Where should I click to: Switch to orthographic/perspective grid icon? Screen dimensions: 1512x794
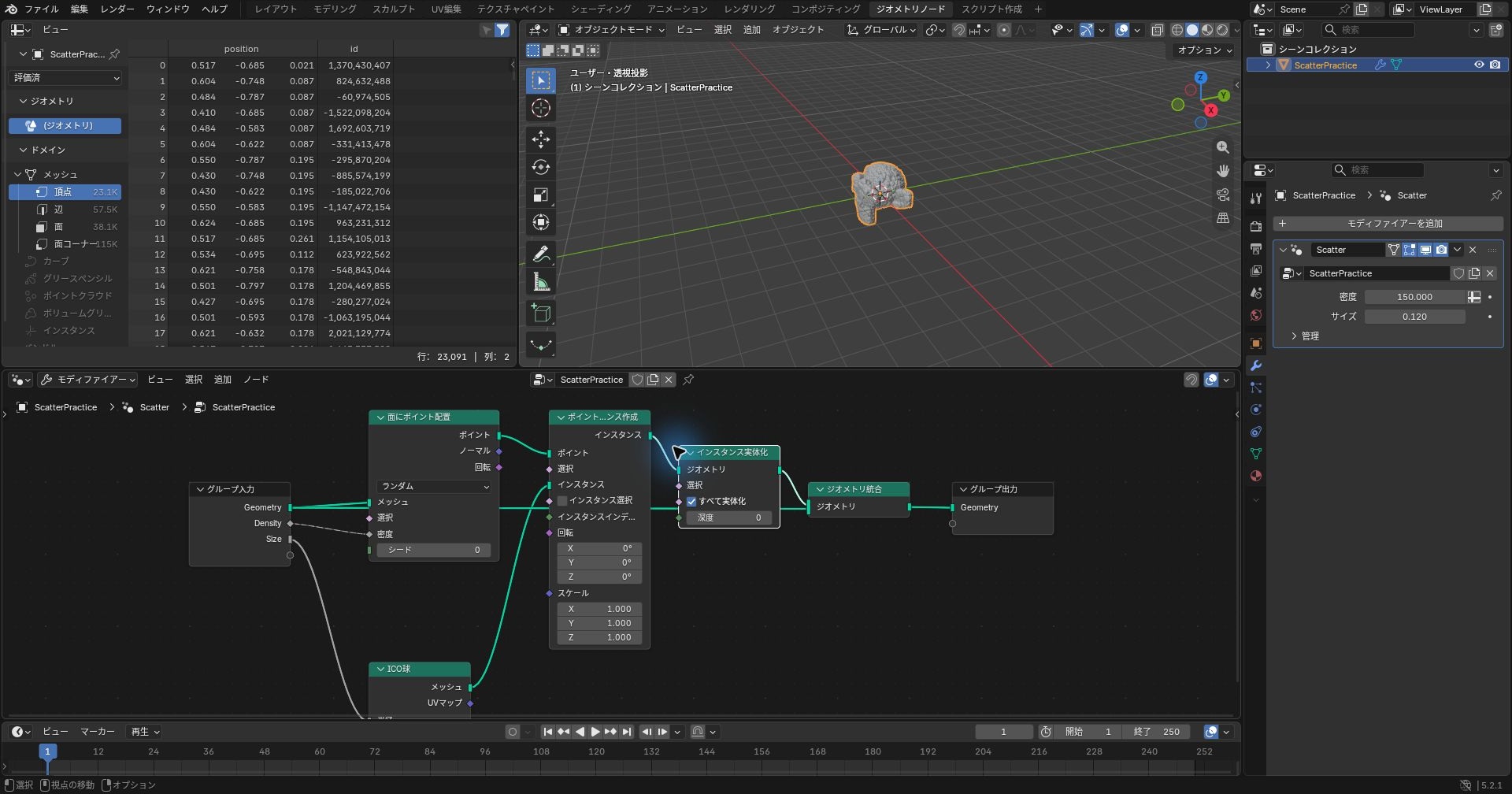[x=1222, y=218]
